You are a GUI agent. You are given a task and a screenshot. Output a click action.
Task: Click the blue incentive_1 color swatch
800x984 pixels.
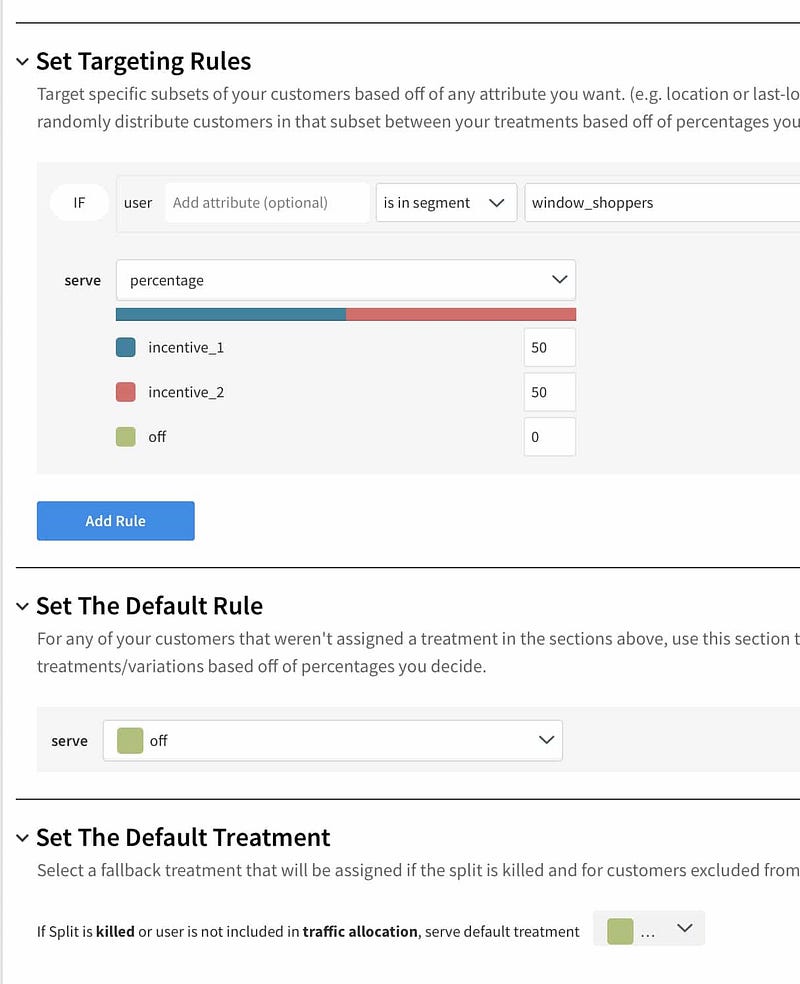coord(125,347)
